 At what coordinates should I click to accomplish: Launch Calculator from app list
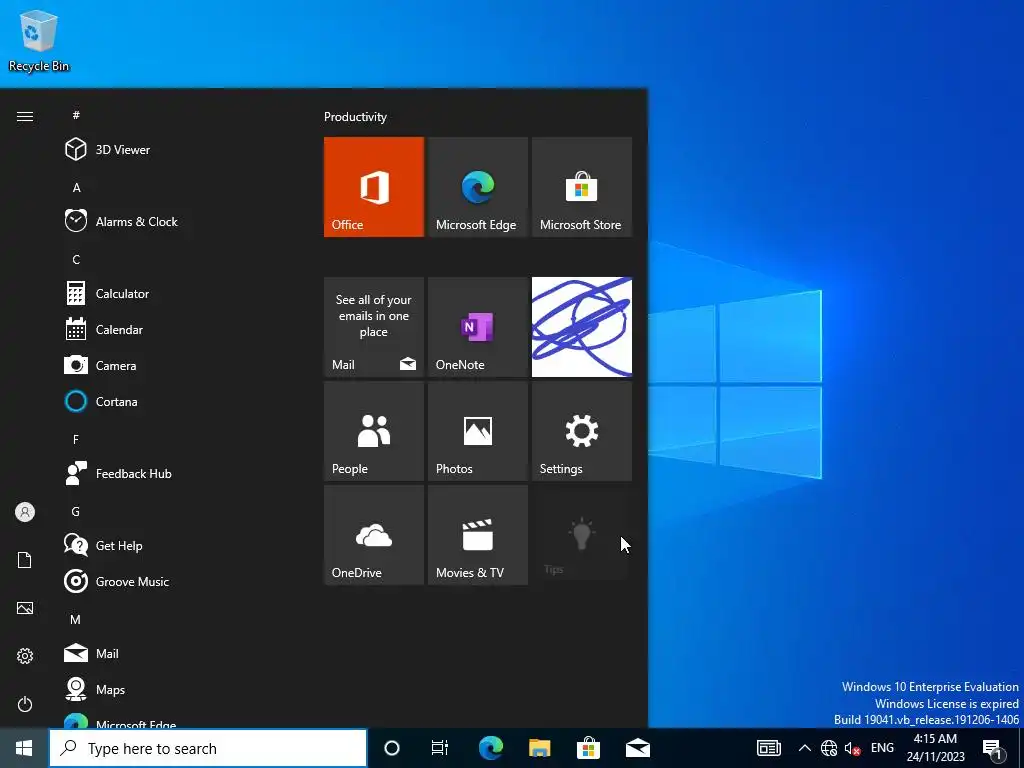pyautogui.click(x=176, y=293)
